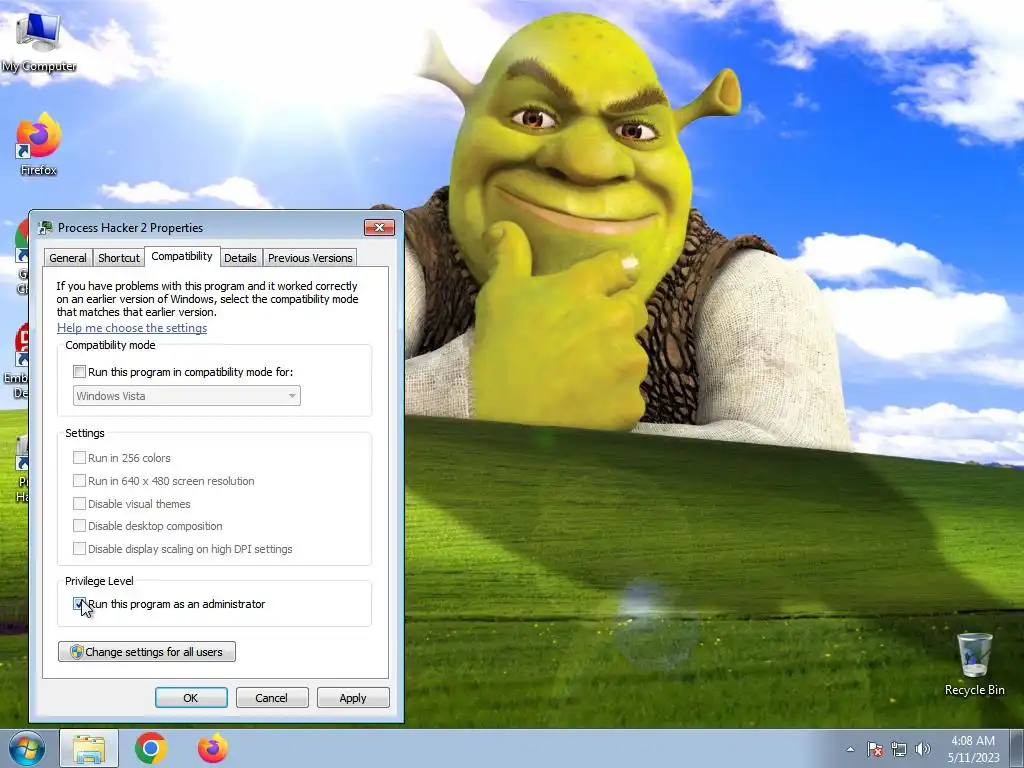Image resolution: width=1024 pixels, height=768 pixels.
Task: Toggle Run in 640 x 480 resolution
Action: point(79,481)
